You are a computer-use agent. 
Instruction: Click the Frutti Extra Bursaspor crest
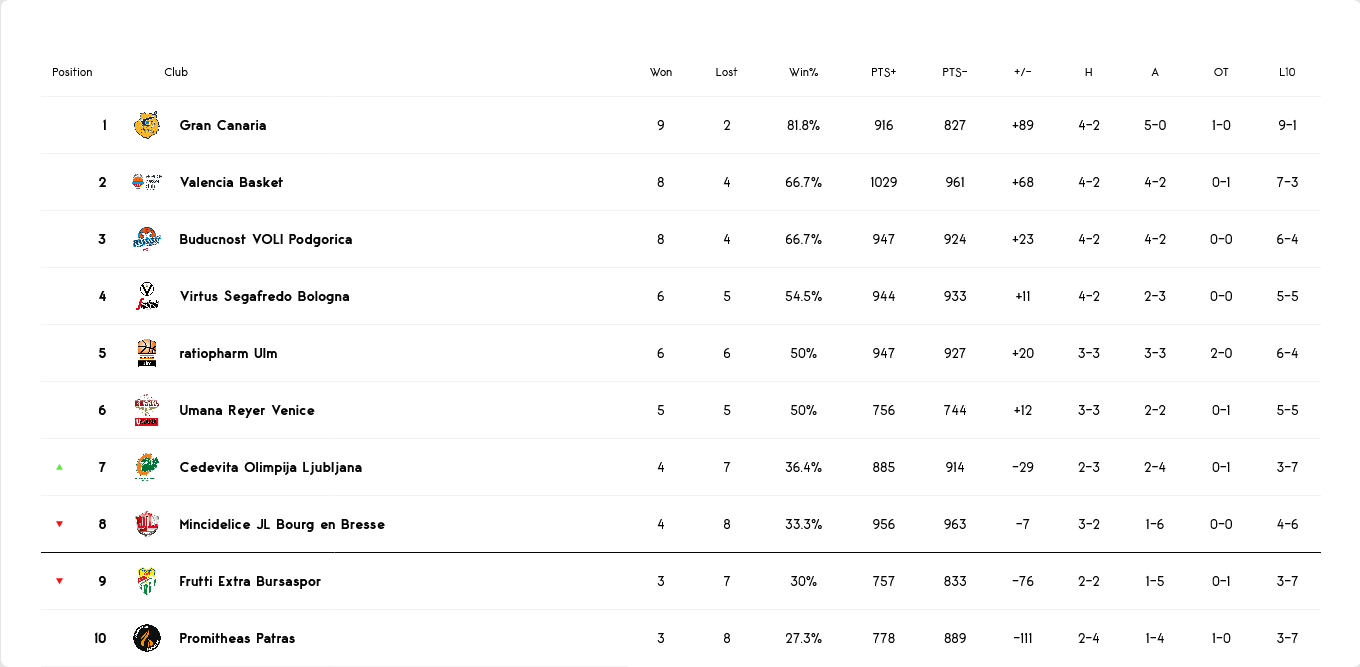147,581
